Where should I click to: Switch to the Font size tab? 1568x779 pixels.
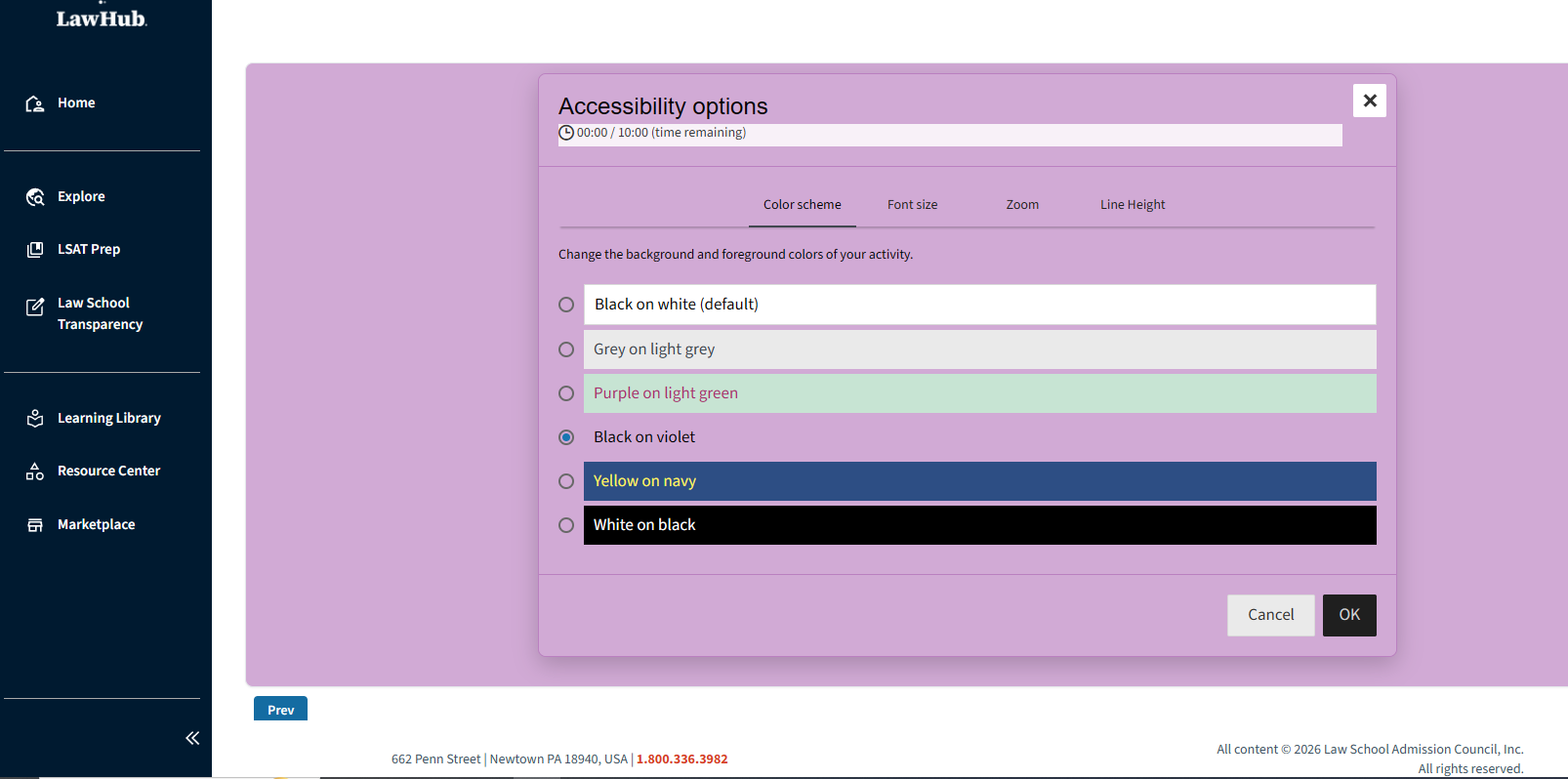point(912,205)
